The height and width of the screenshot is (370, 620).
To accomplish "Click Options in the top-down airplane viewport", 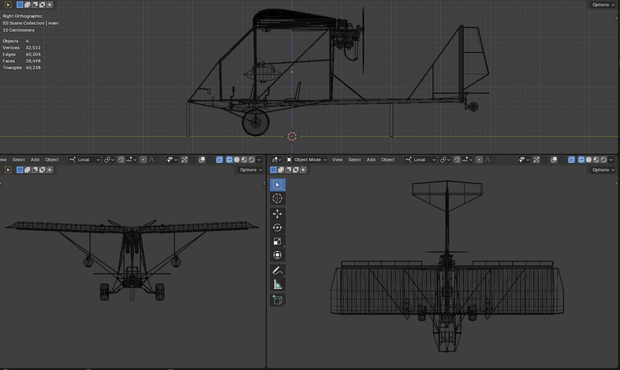I will tap(603, 170).
